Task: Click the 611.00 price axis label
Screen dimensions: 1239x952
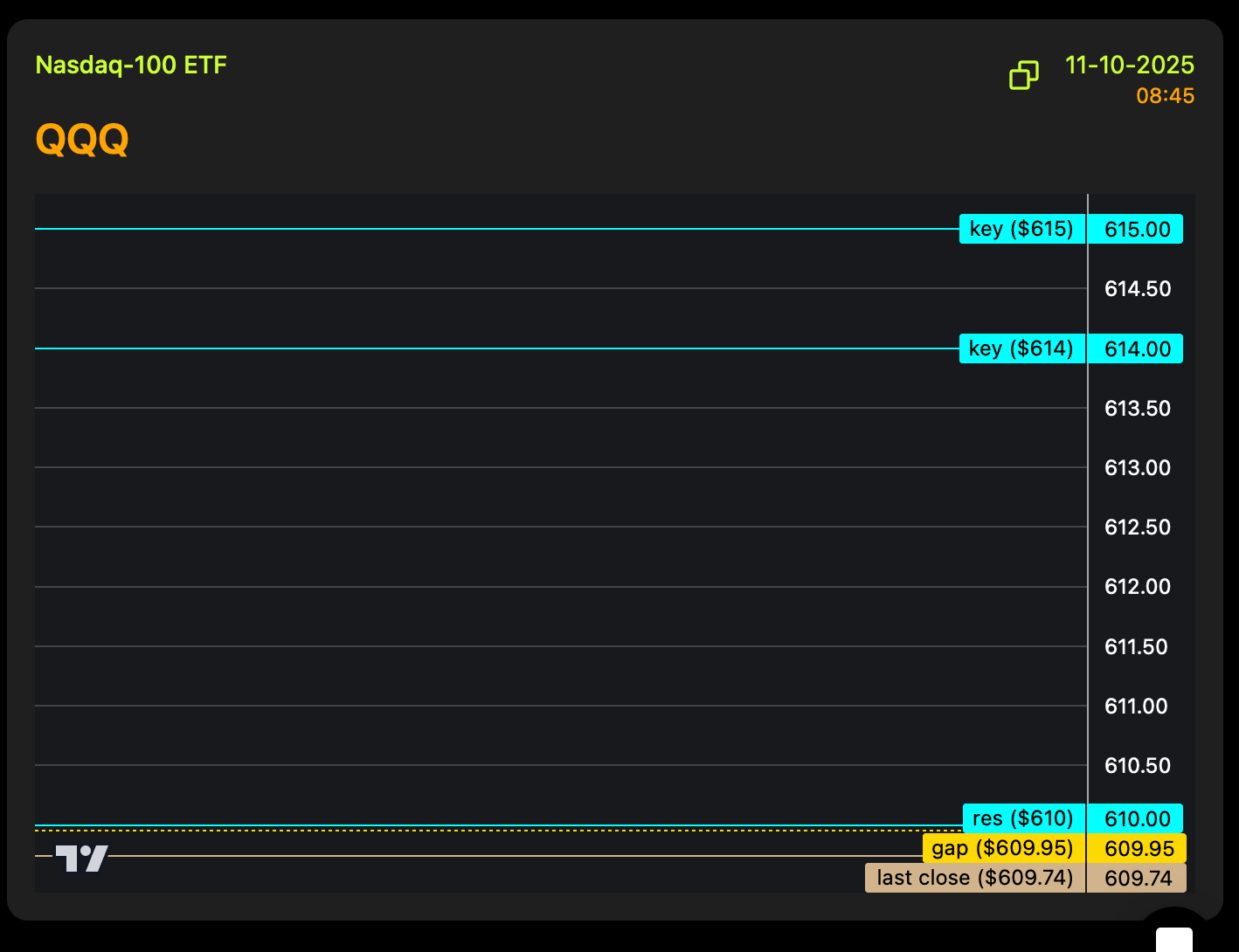Action: [1136, 706]
